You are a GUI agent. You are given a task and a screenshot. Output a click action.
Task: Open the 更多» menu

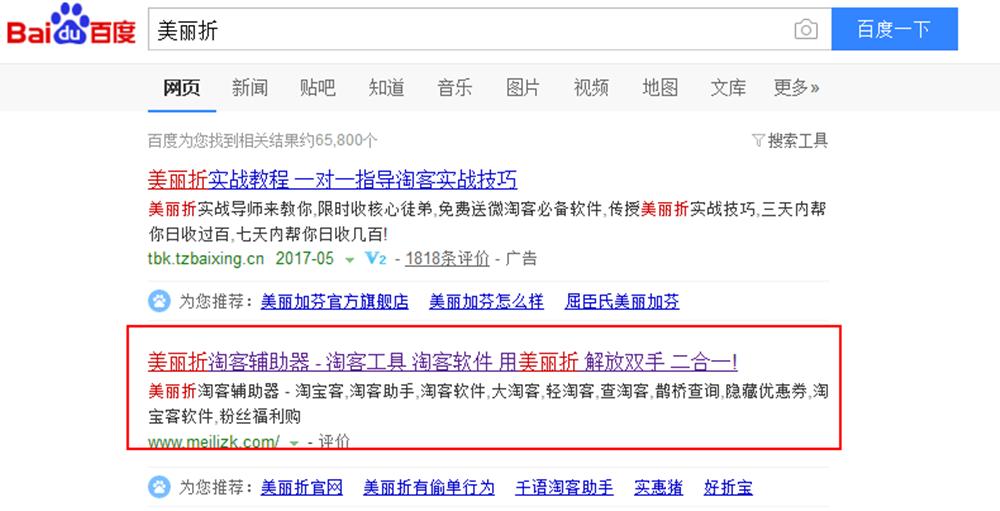796,87
